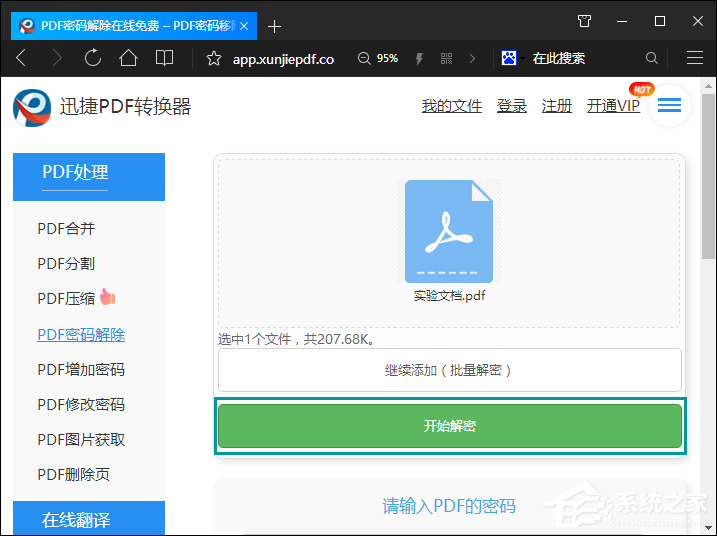Viewport: 717px width, 536px height.
Task: Open the reading mode book icon
Action: (164, 58)
